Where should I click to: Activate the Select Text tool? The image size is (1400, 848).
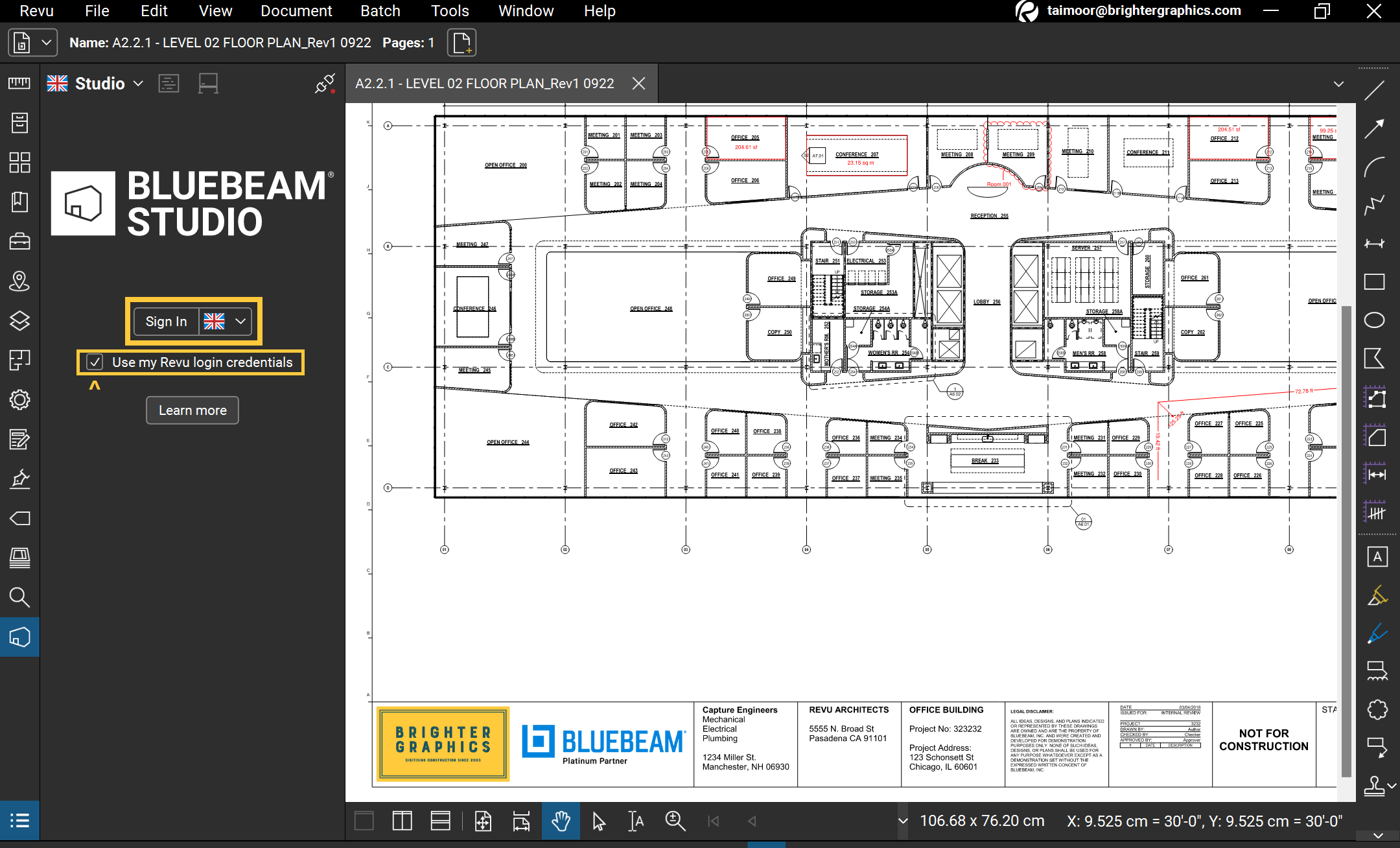(x=635, y=821)
